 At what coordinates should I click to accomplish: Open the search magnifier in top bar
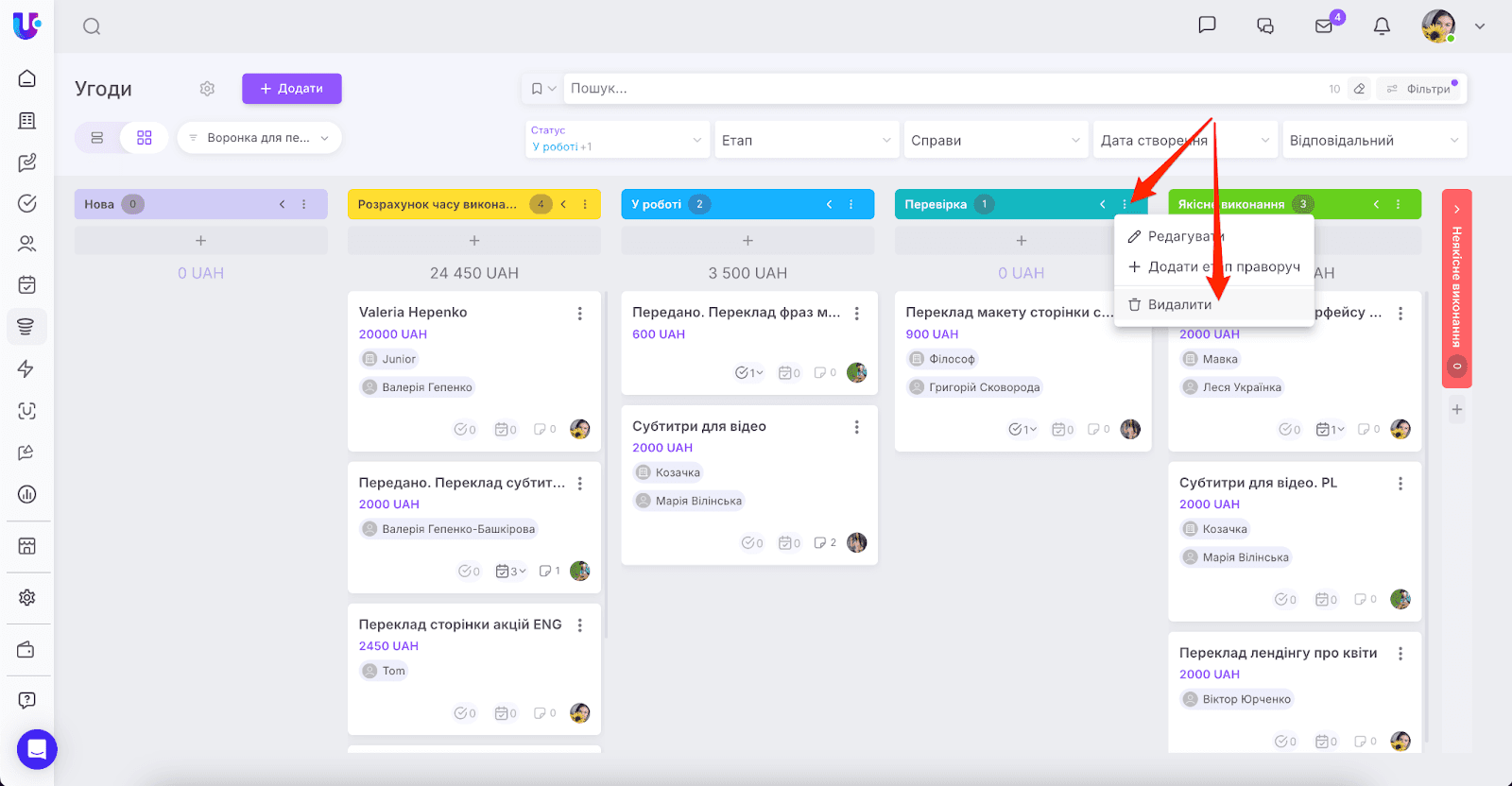92,26
